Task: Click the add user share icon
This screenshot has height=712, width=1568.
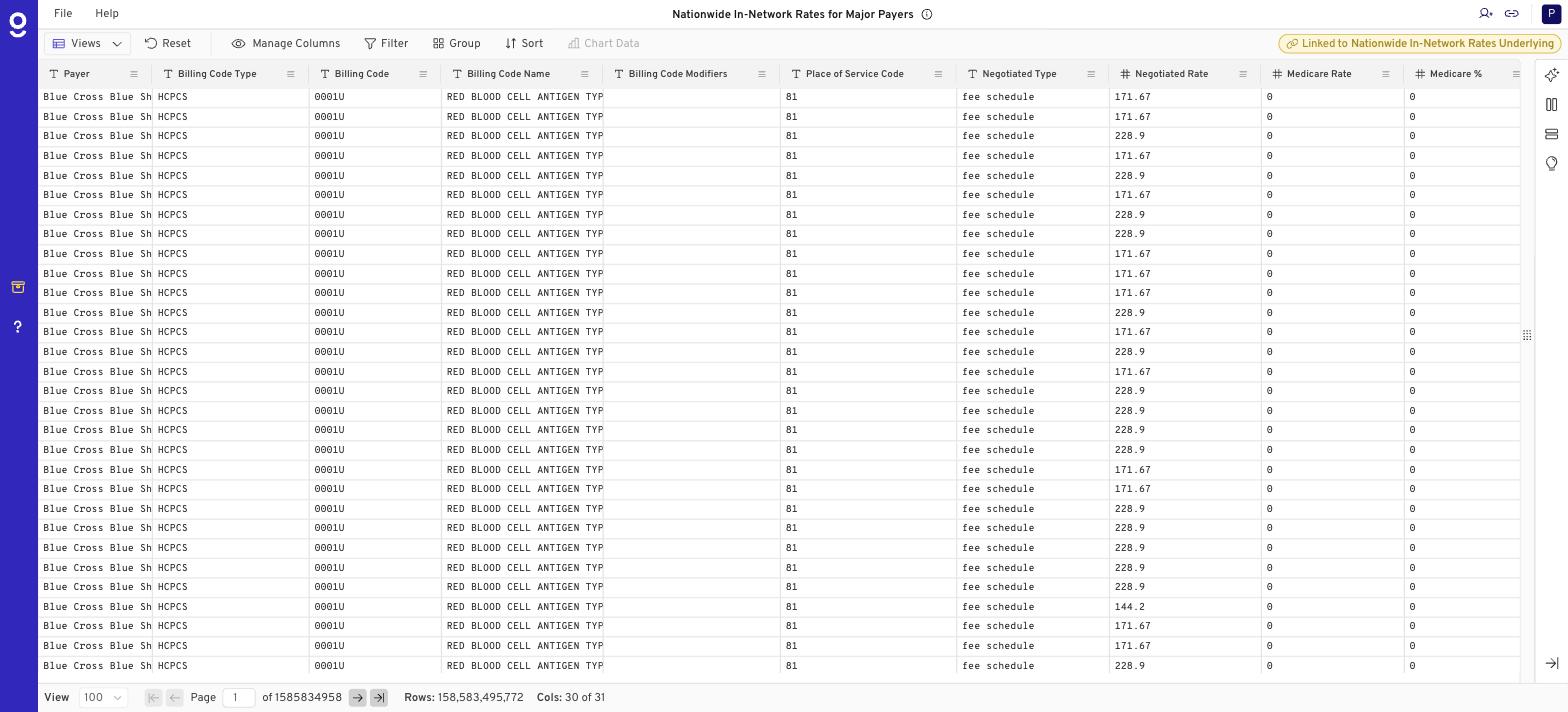Action: (1486, 14)
